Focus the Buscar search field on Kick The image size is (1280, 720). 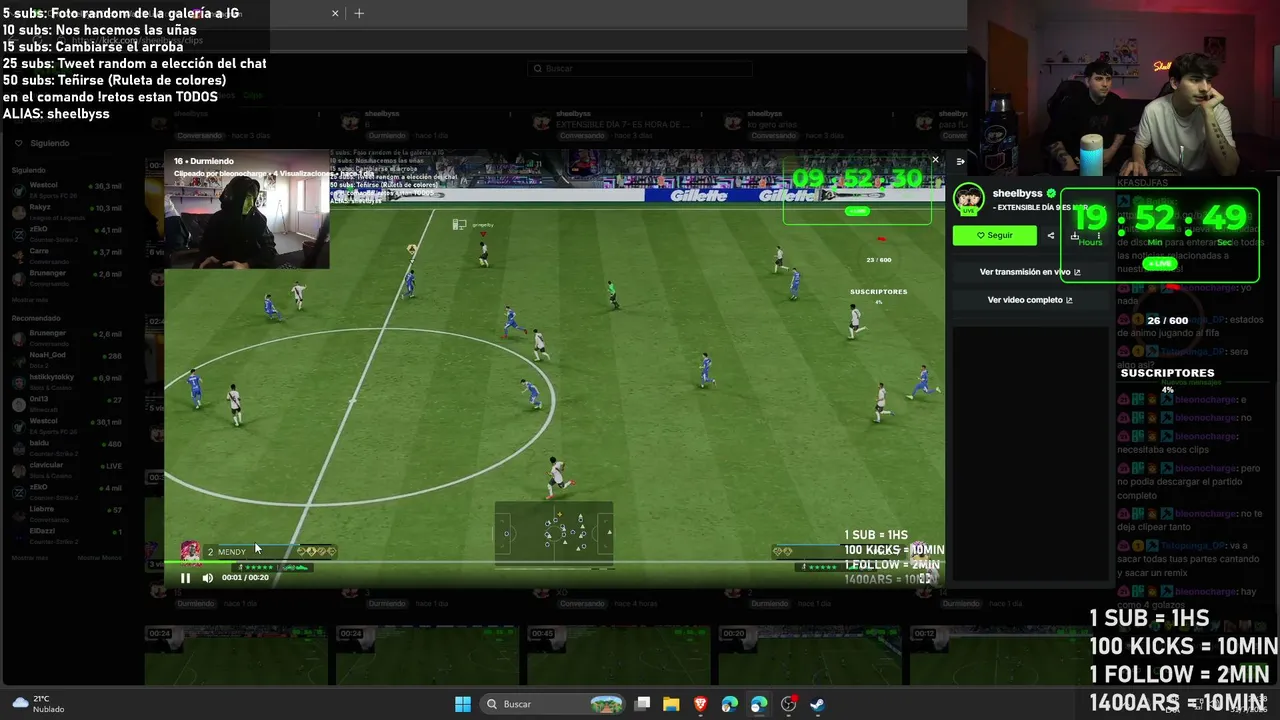click(640, 68)
